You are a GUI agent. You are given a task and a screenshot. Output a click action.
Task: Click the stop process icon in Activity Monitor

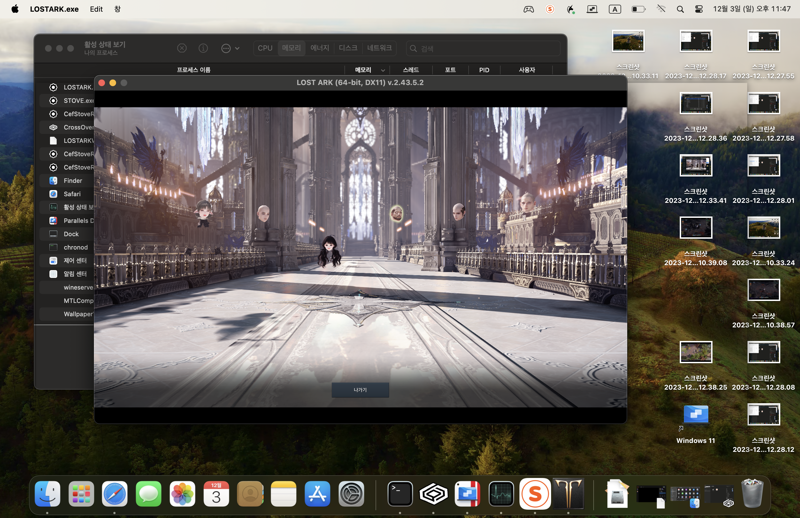pos(182,48)
